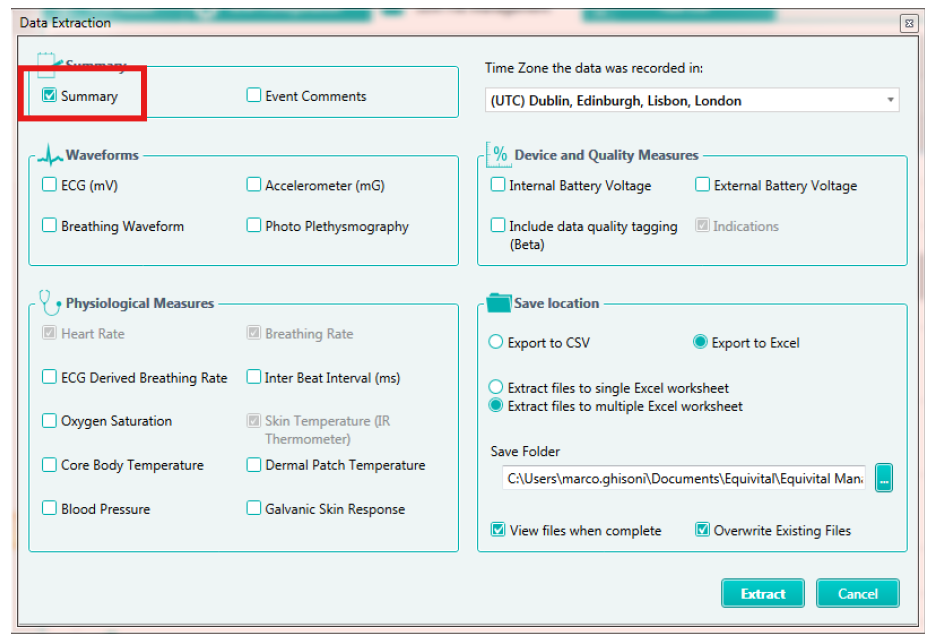Enable the ECG (mV) waveform checkbox
Image resolution: width=928 pixels, height=642 pixels.
(49, 185)
